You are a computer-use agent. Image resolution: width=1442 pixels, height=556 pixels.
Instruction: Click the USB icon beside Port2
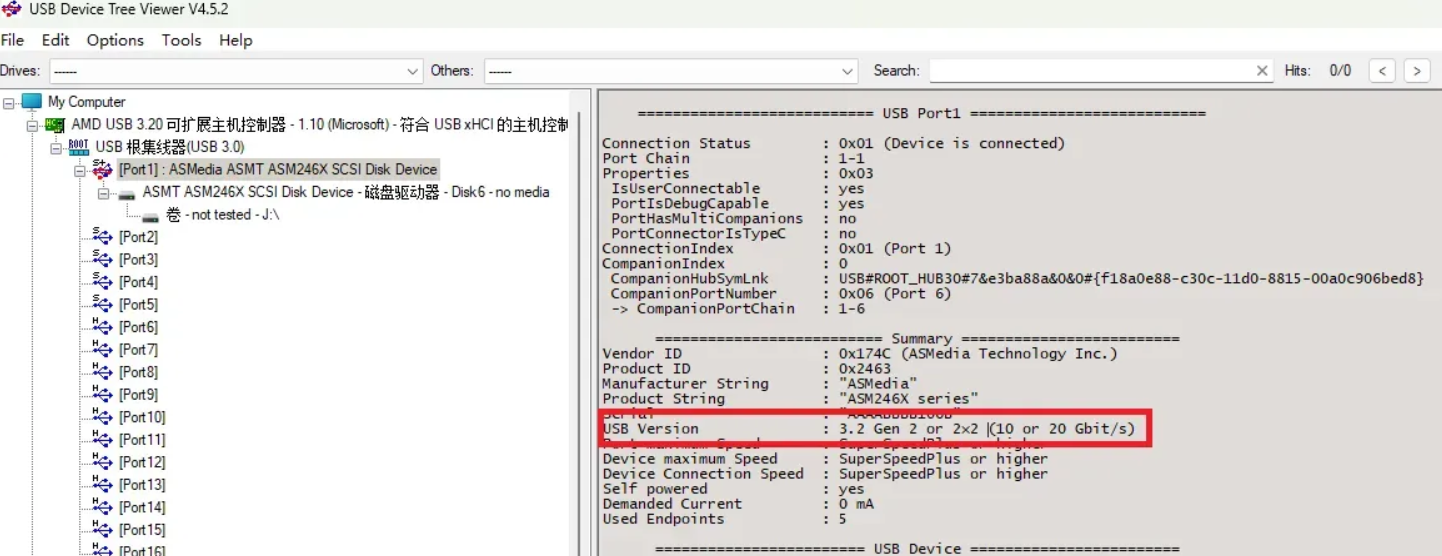tap(102, 237)
